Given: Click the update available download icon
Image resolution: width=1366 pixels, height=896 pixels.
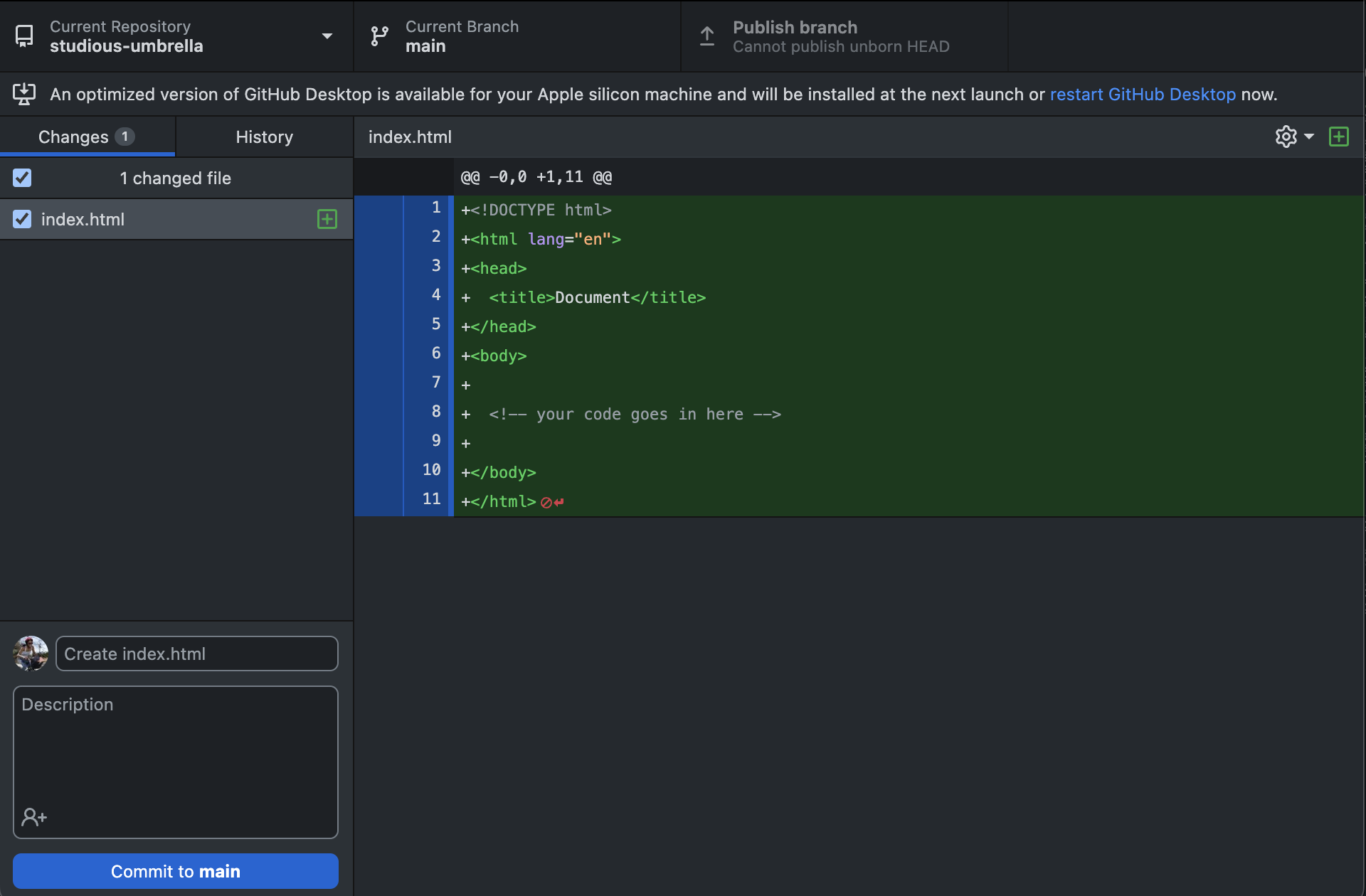Looking at the screenshot, I should 24,94.
